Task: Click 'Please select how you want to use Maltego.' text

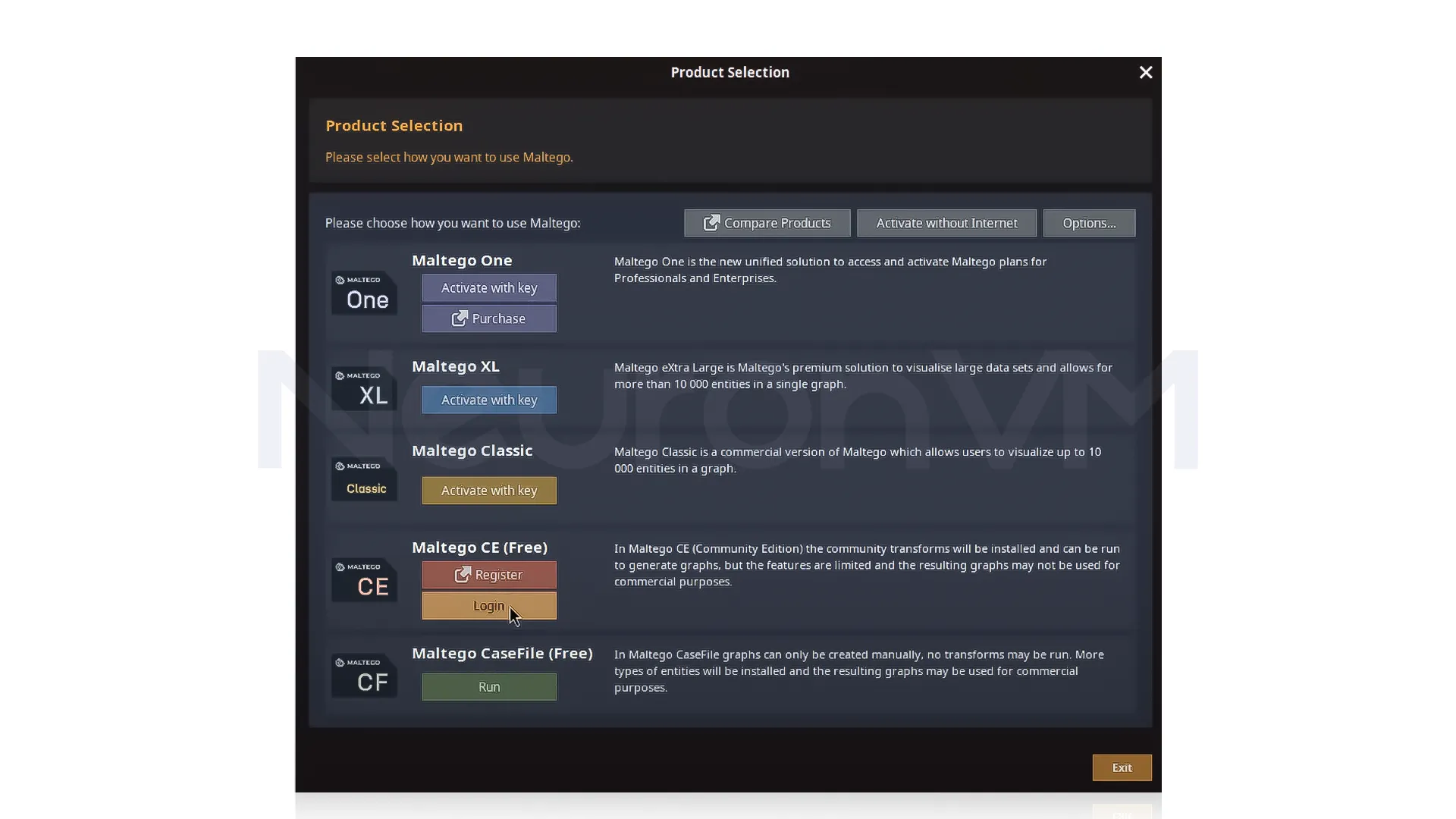Action: click(x=449, y=157)
